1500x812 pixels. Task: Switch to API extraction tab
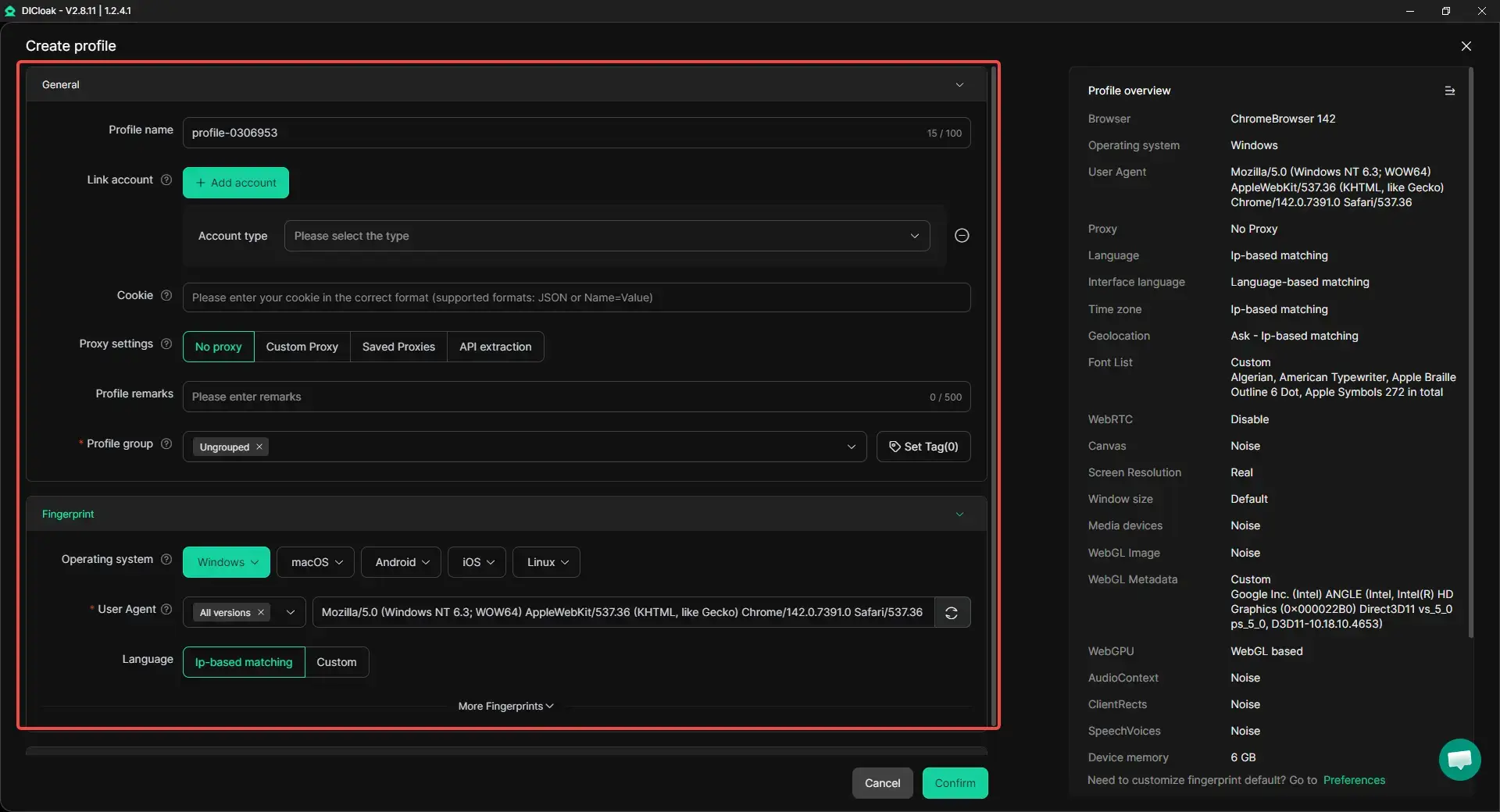495,347
